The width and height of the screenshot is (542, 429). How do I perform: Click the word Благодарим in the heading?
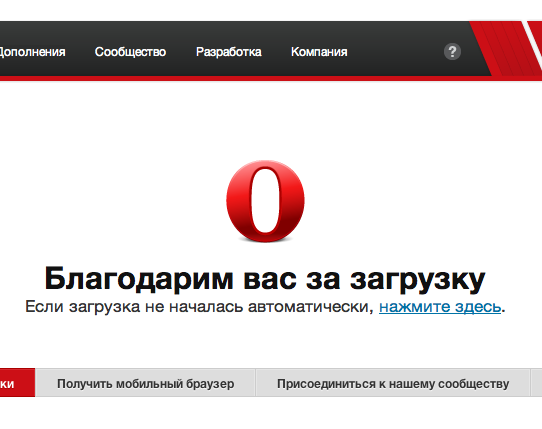pyautogui.click(x=139, y=279)
